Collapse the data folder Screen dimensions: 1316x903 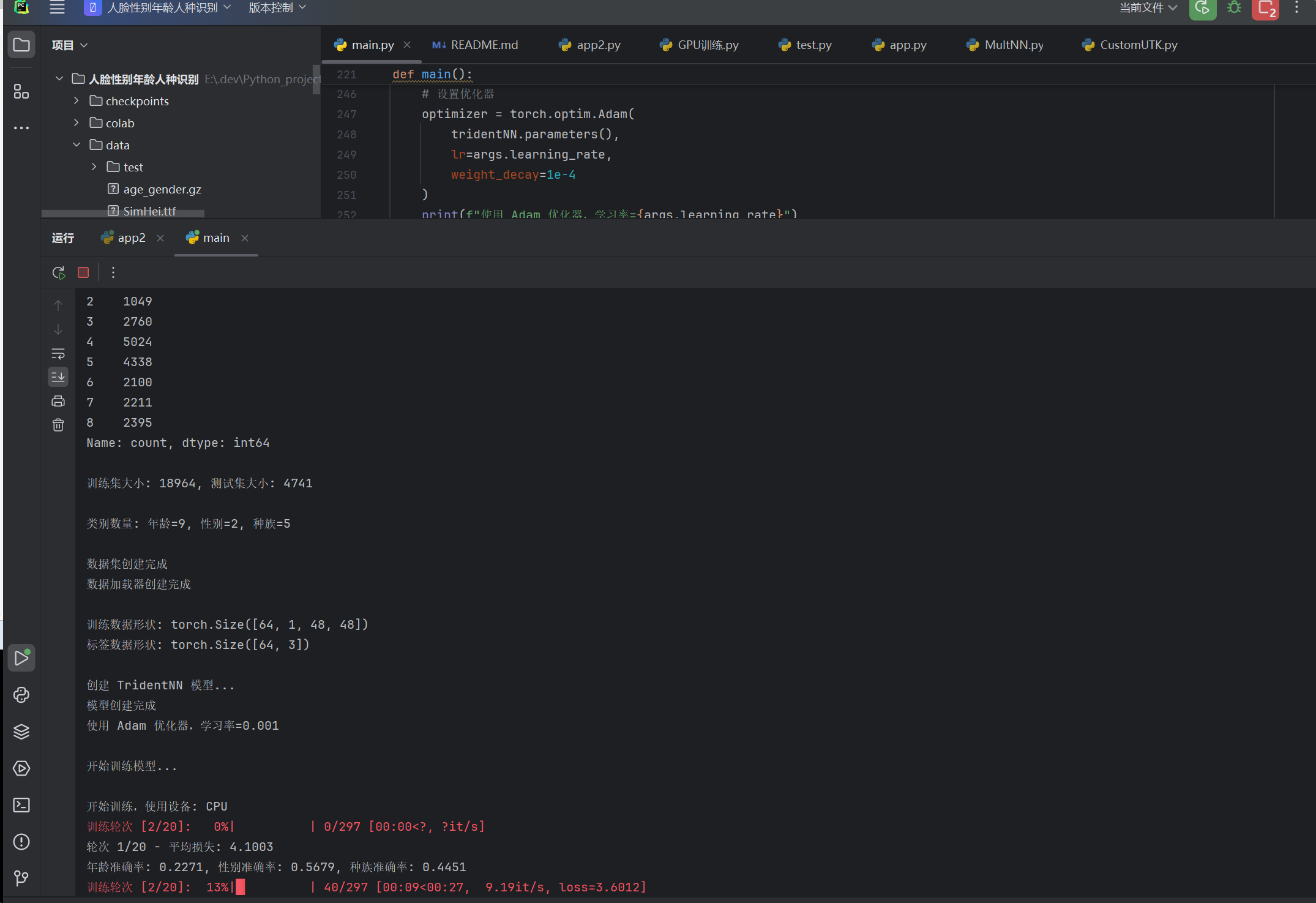coord(77,145)
